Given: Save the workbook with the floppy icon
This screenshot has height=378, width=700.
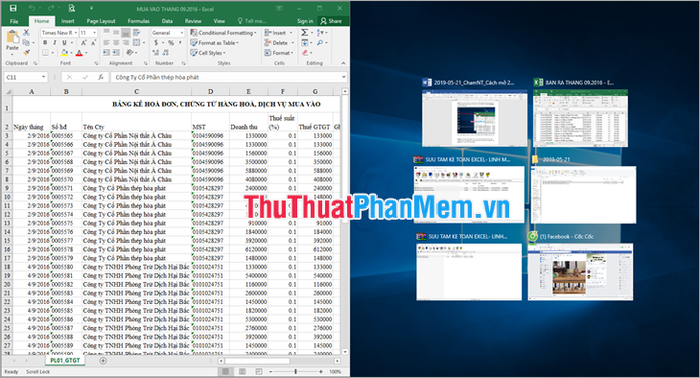Looking at the screenshot, I should (x=13, y=8).
